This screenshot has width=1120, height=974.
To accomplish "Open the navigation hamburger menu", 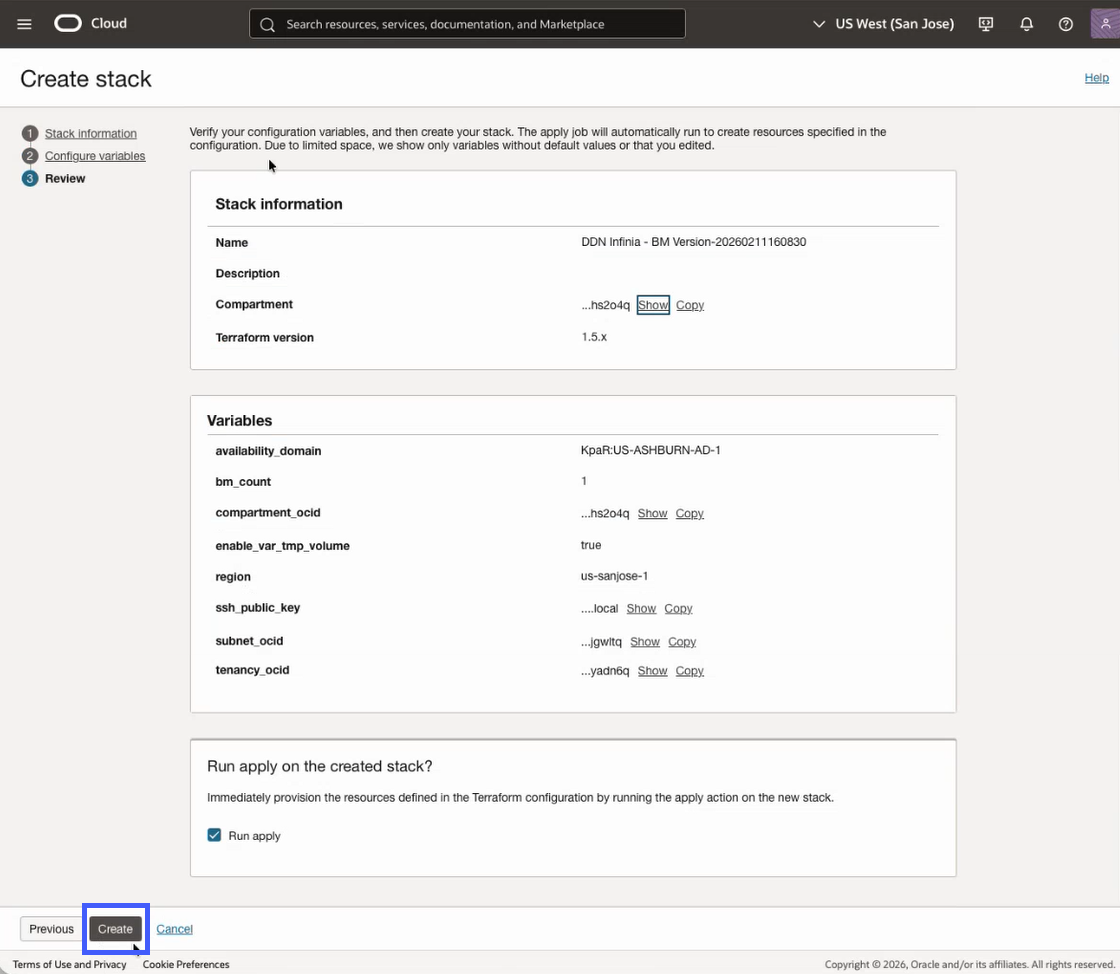I will 24,23.
